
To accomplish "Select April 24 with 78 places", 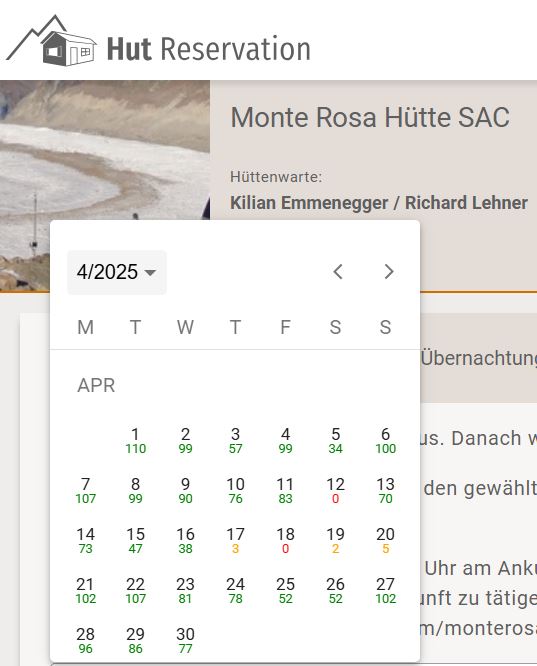I will click(x=235, y=591).
